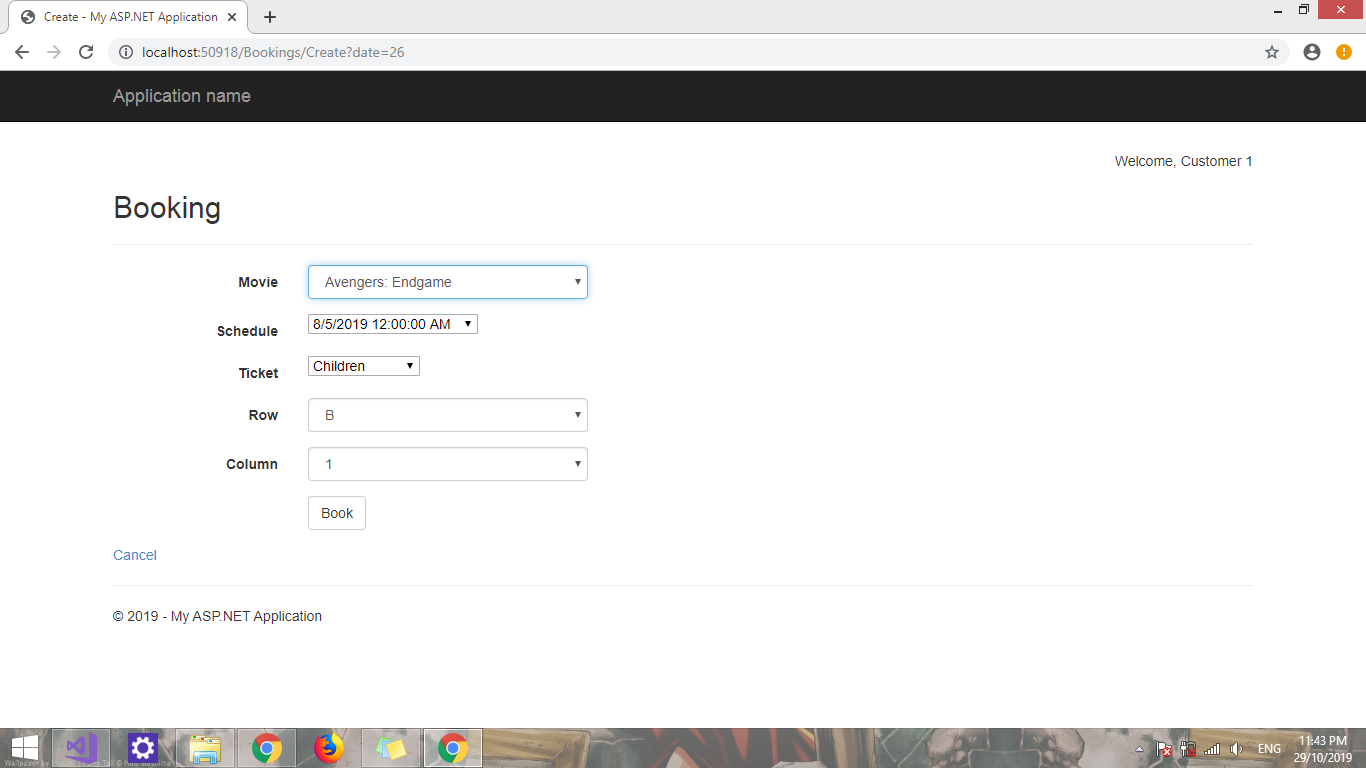
Task: Click the ENG language indicator
Action: click(1268, 747)
